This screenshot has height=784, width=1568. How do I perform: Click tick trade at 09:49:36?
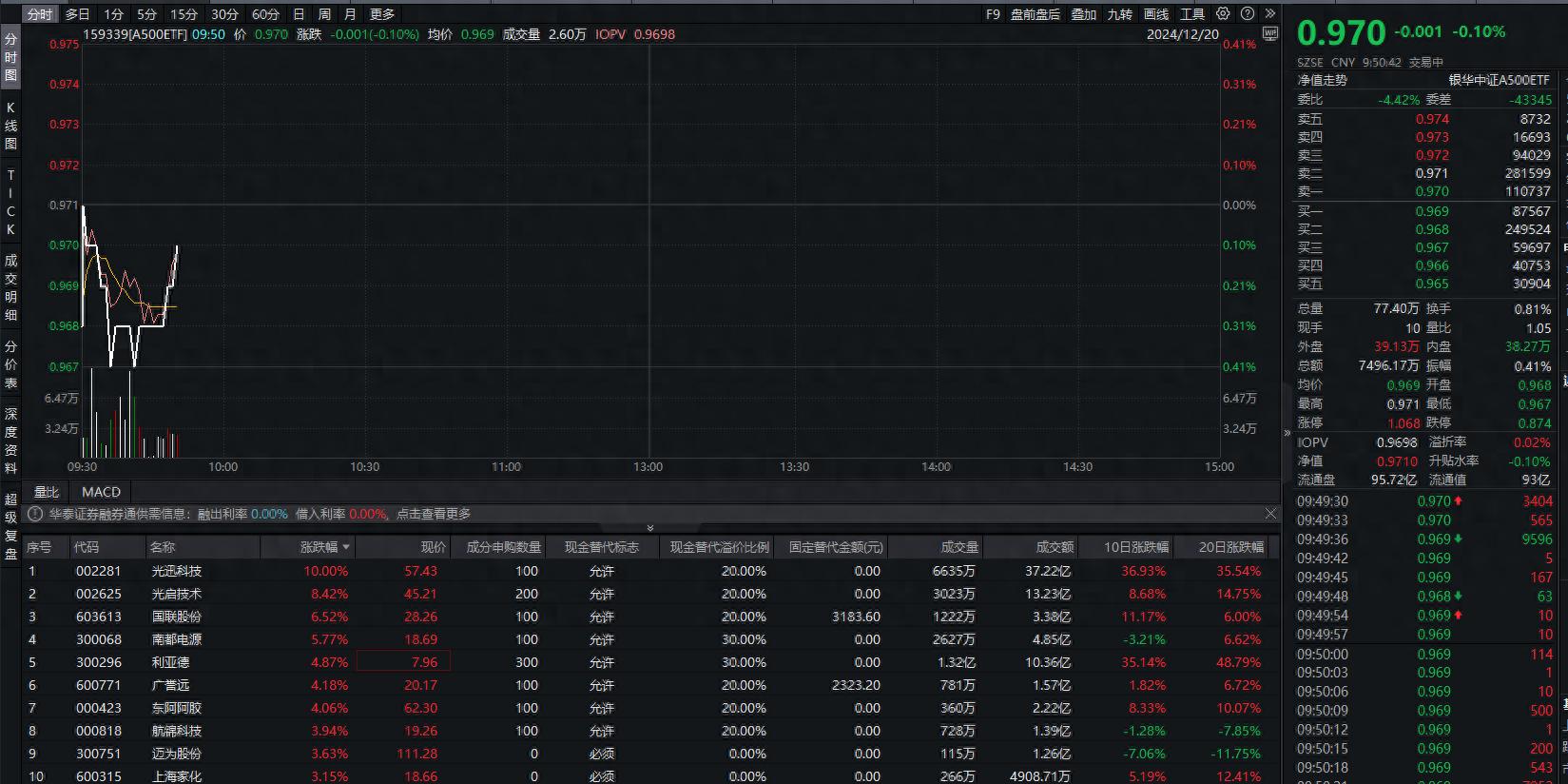[1424, 539]
